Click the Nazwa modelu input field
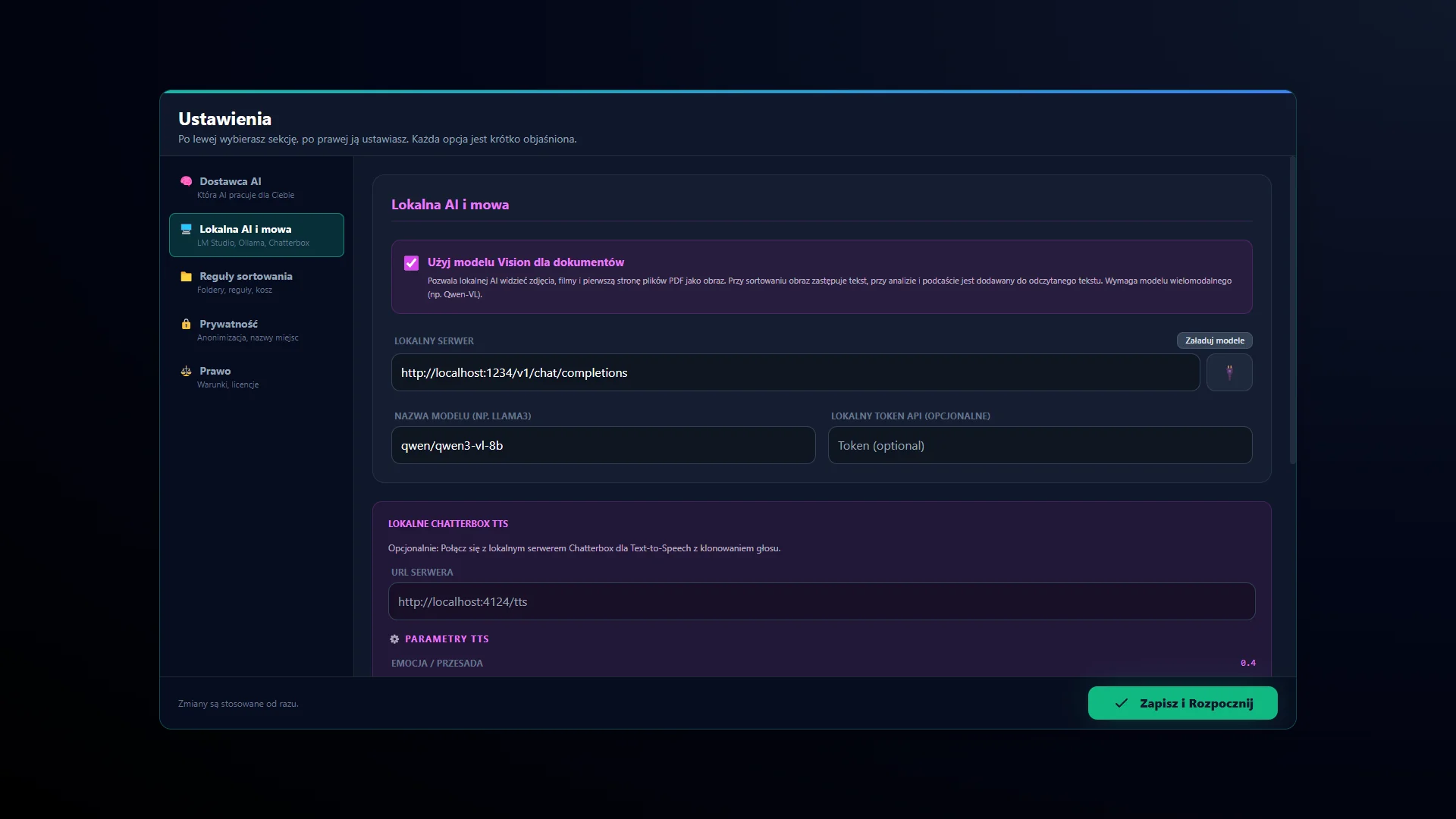The image size is (1456, 819). pos(603,445)
